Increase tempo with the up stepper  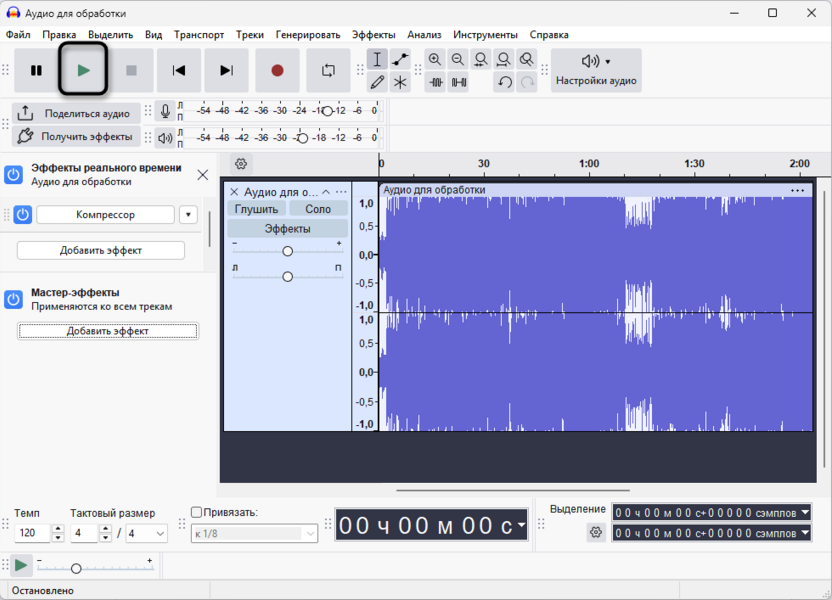pyautogui.click(x=58, y=529)
